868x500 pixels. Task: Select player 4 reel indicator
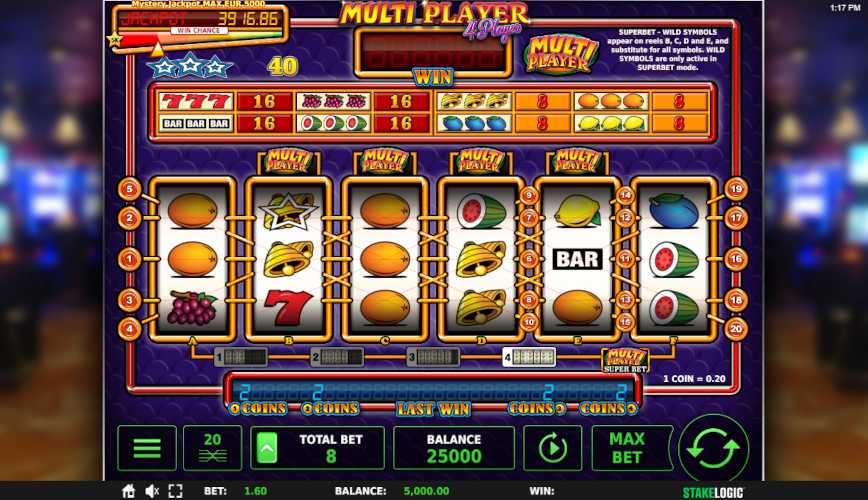pyautogui.click(x=529, y=357)
